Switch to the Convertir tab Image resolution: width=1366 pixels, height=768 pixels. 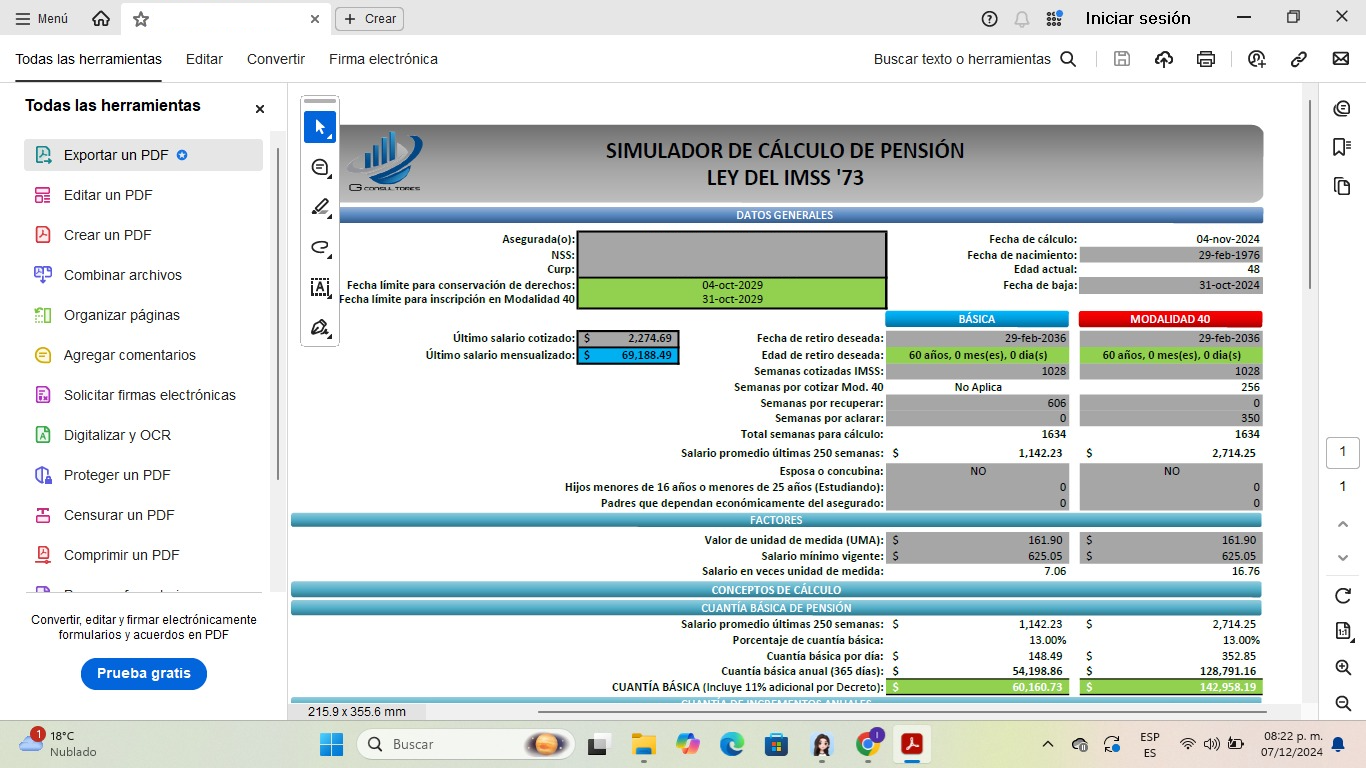276,59
